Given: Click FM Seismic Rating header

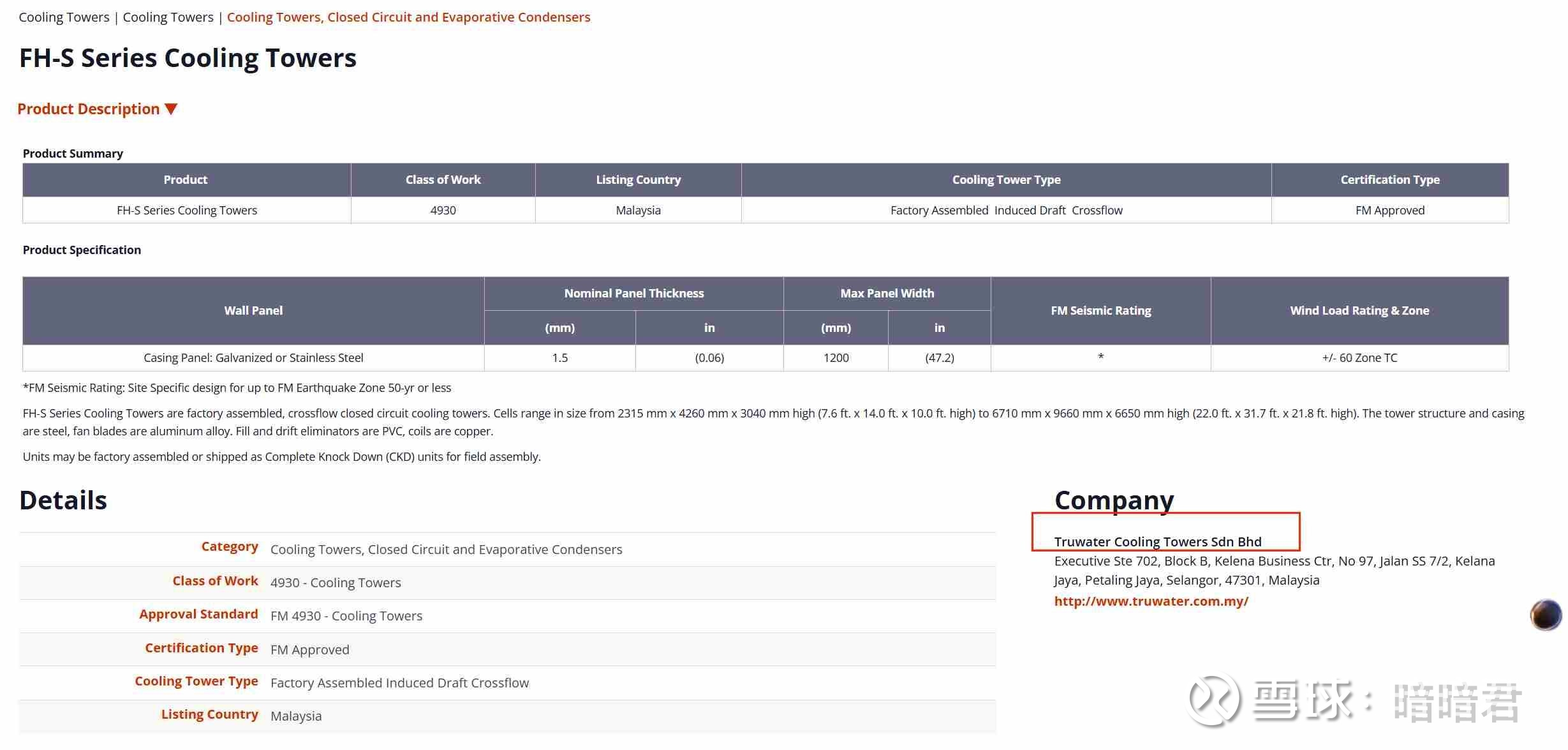Looking at the screenshot, I should (x=1100, y=310).
